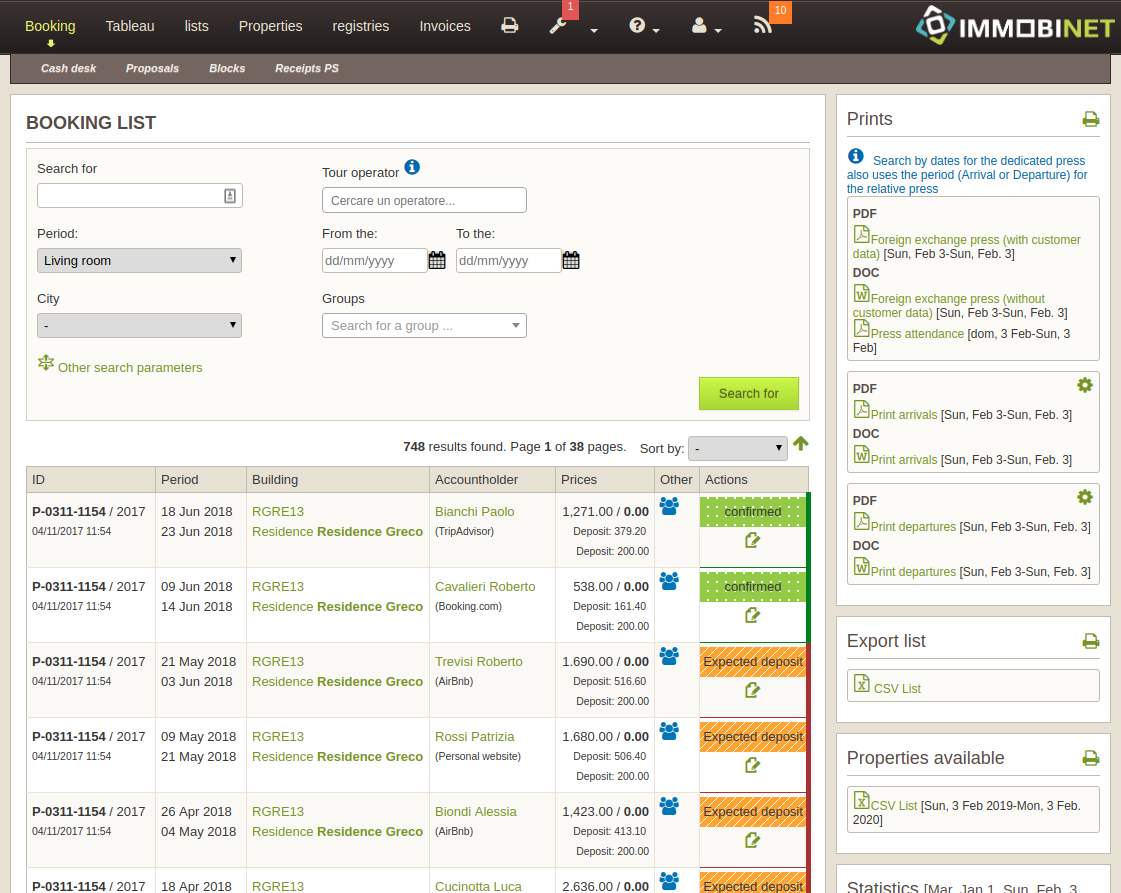The image size is (1121, 893).
Task: Open the lists menu
Action: (197, 26)
